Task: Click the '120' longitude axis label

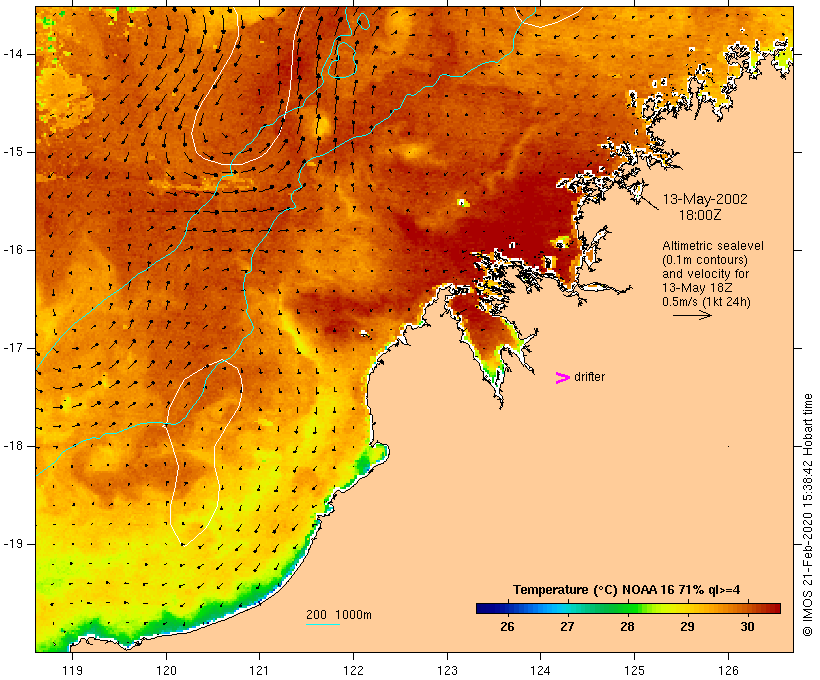Action: 166,670
